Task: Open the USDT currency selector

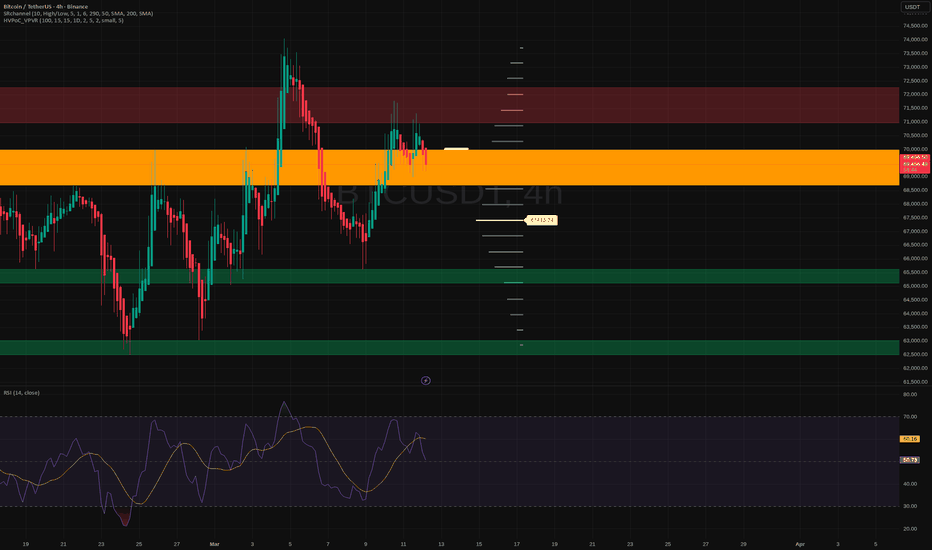Action: click(912, 7)
